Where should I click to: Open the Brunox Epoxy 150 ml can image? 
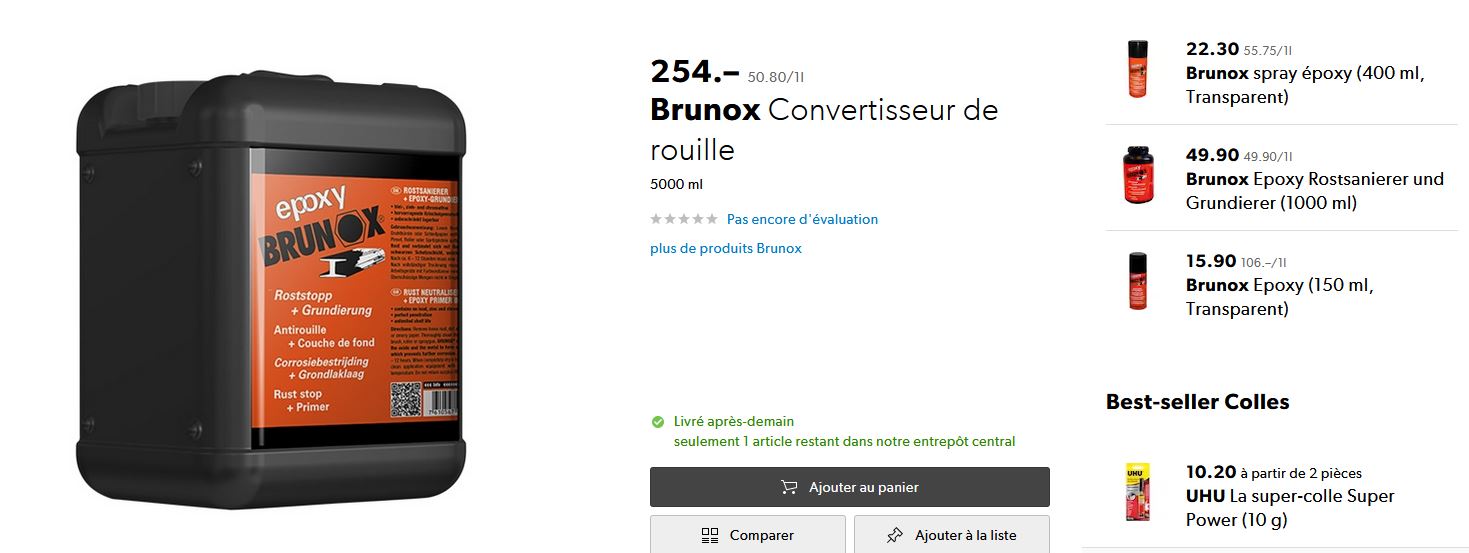[x=1137, y=281]
